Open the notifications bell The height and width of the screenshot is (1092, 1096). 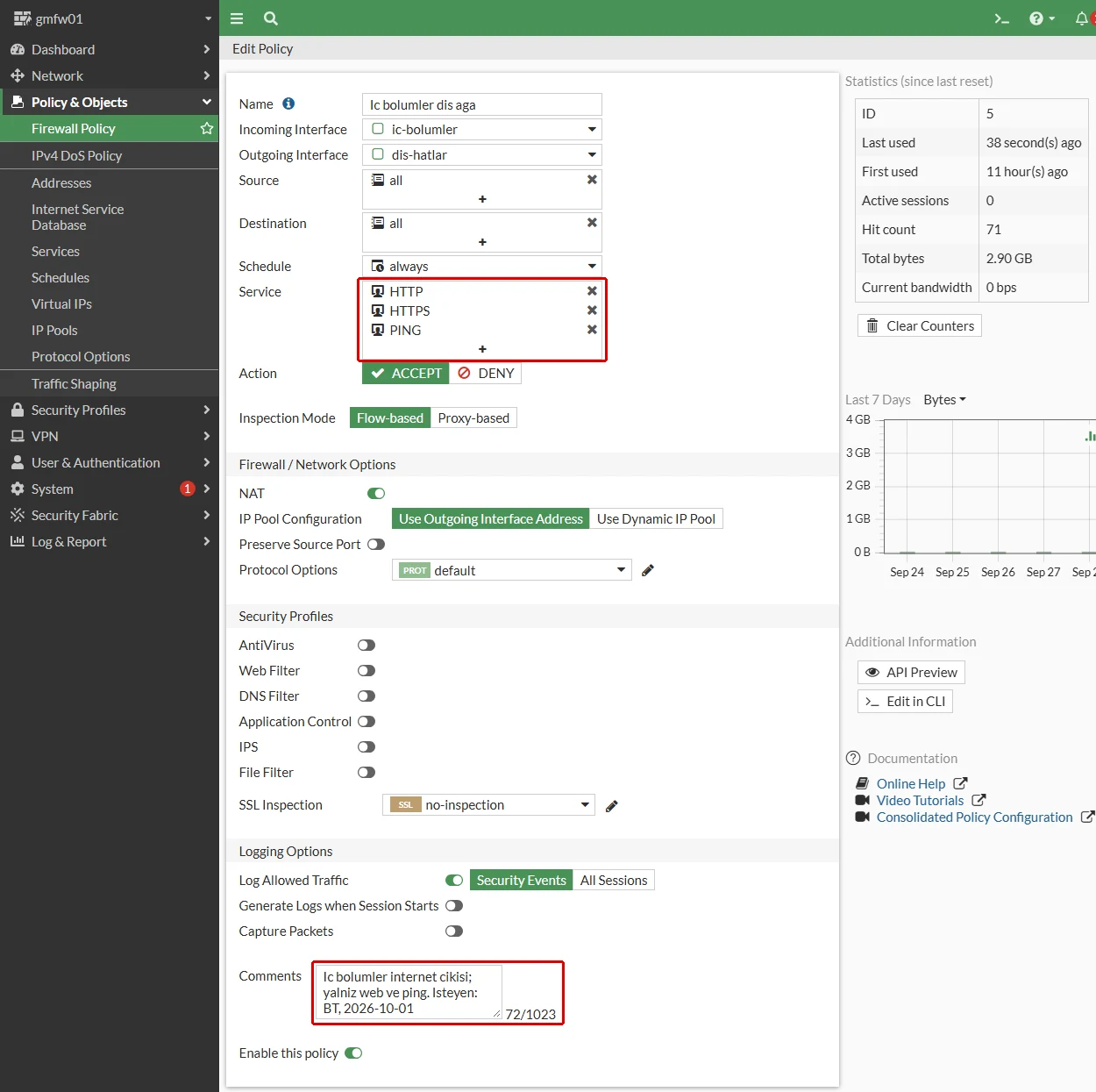[x=1082, y=18]
